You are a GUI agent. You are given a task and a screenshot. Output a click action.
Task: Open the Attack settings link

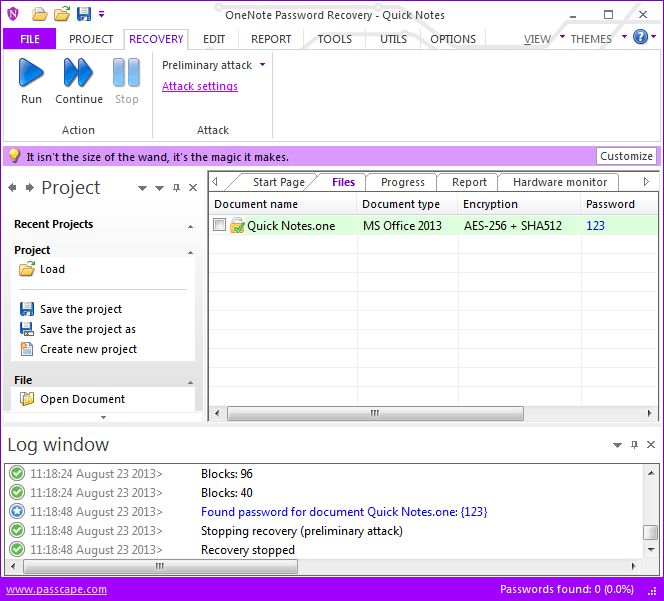coord(200,86)
